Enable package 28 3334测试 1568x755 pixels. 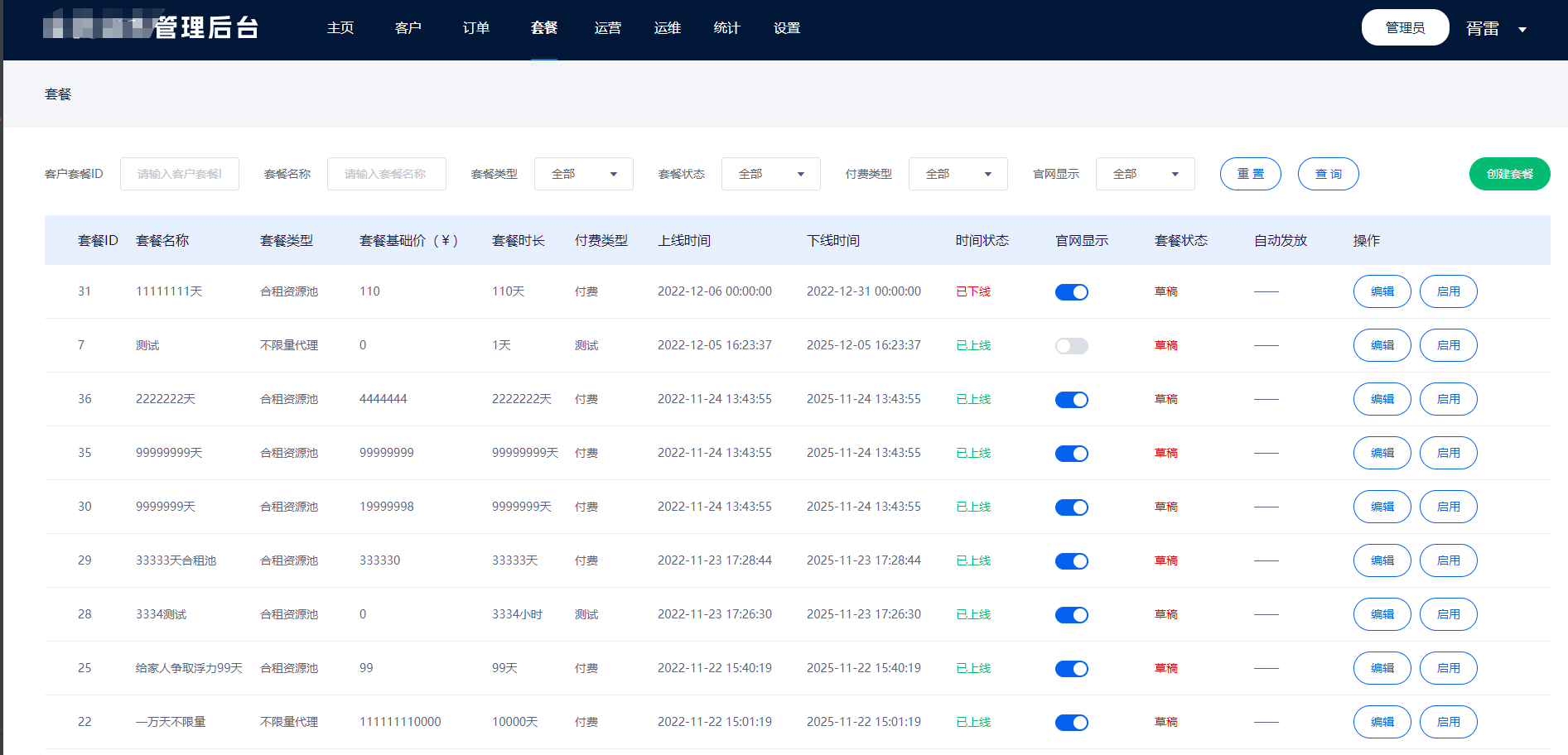click(x=1449, y=614)
